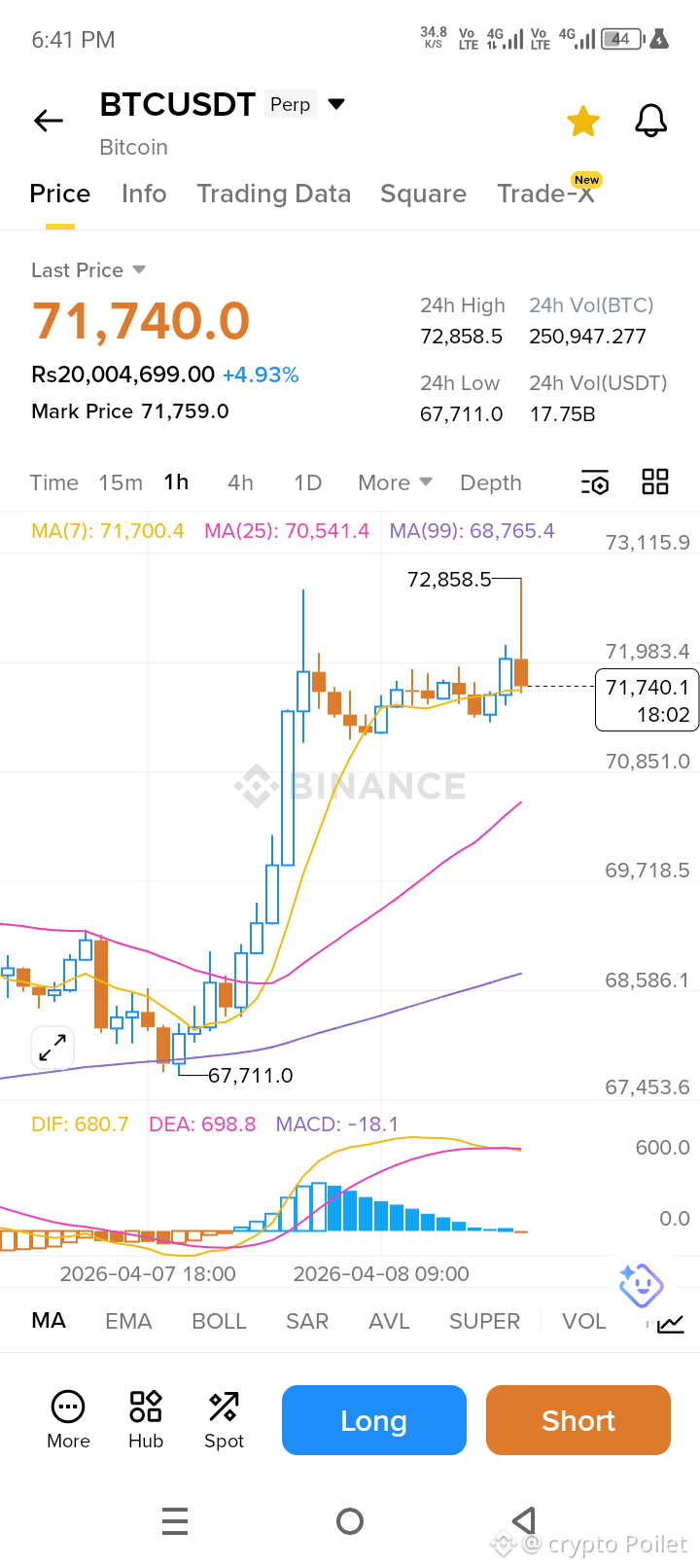Tap the +4.93% change value
This screenshot has width=700, height=1568.
coord(261,374)
